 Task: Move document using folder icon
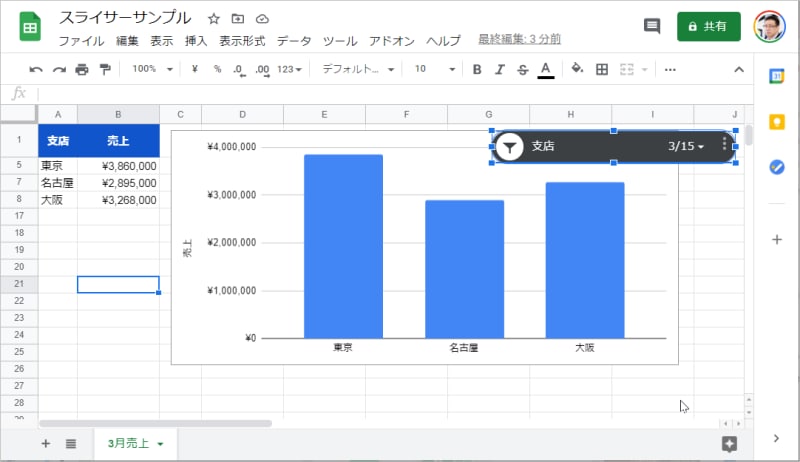click(x=238, y=19)
